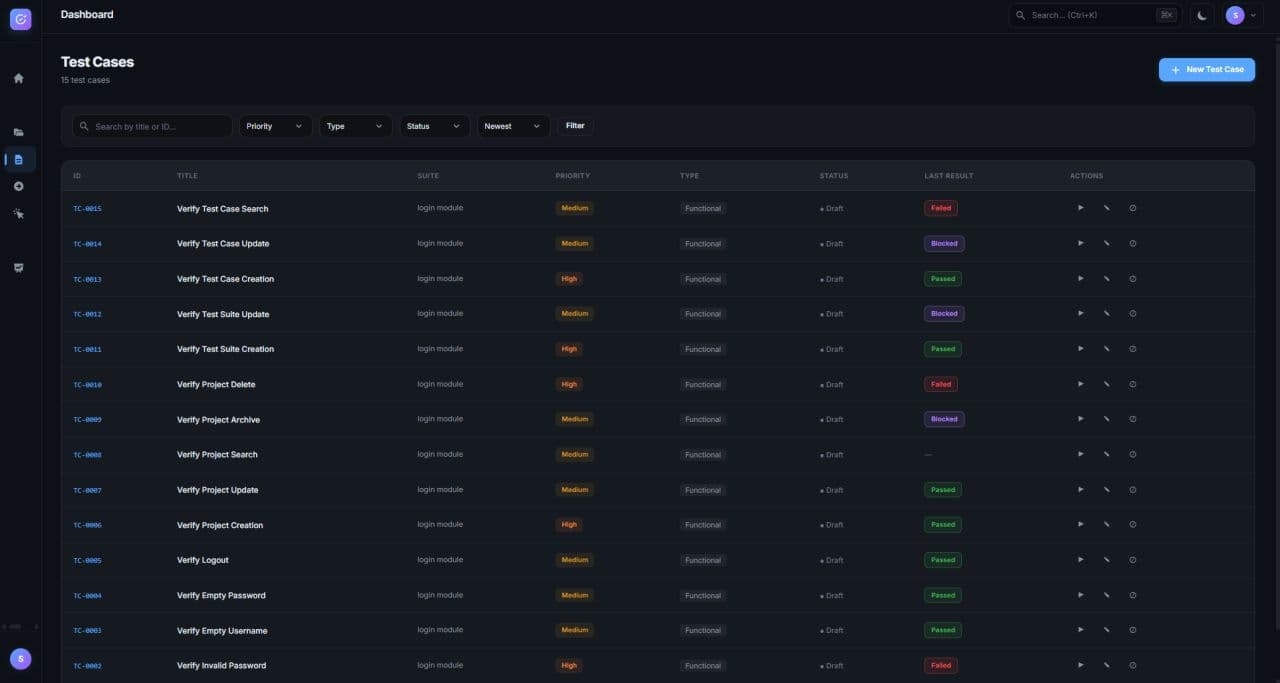The height and width of the screenshot is (683, 1280).
Task: Click the circled arrow icon in the sidebar
Action: pos(19,186)
